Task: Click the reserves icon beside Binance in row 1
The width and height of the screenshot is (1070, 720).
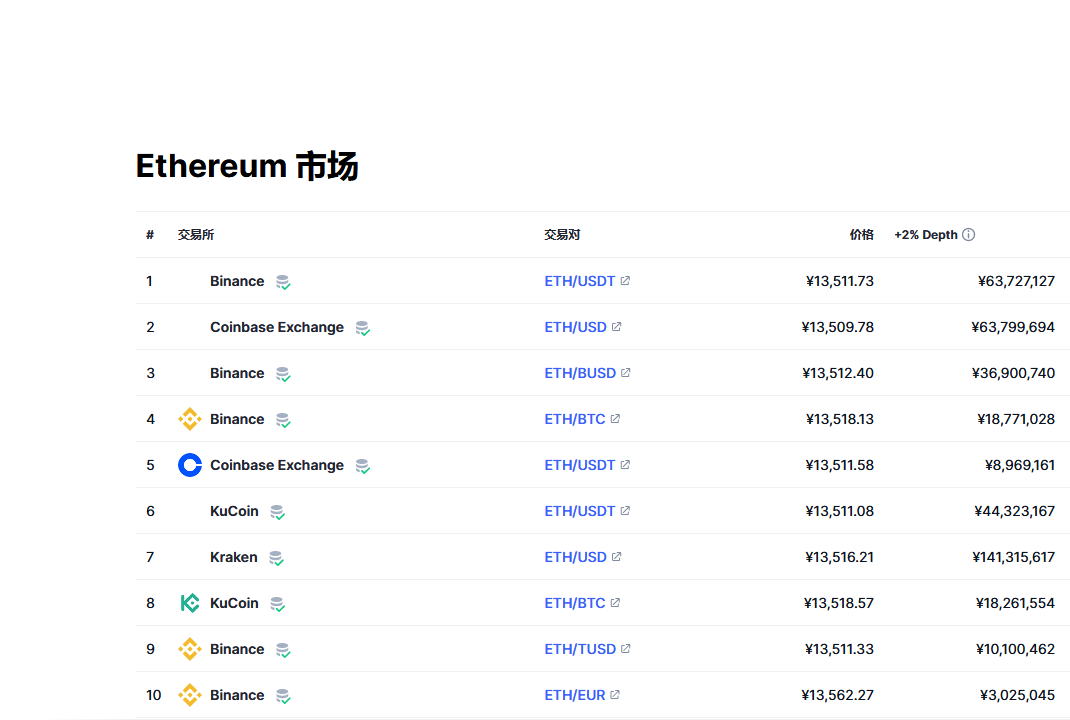Action: pyautogui.click(x=283, y=282)
